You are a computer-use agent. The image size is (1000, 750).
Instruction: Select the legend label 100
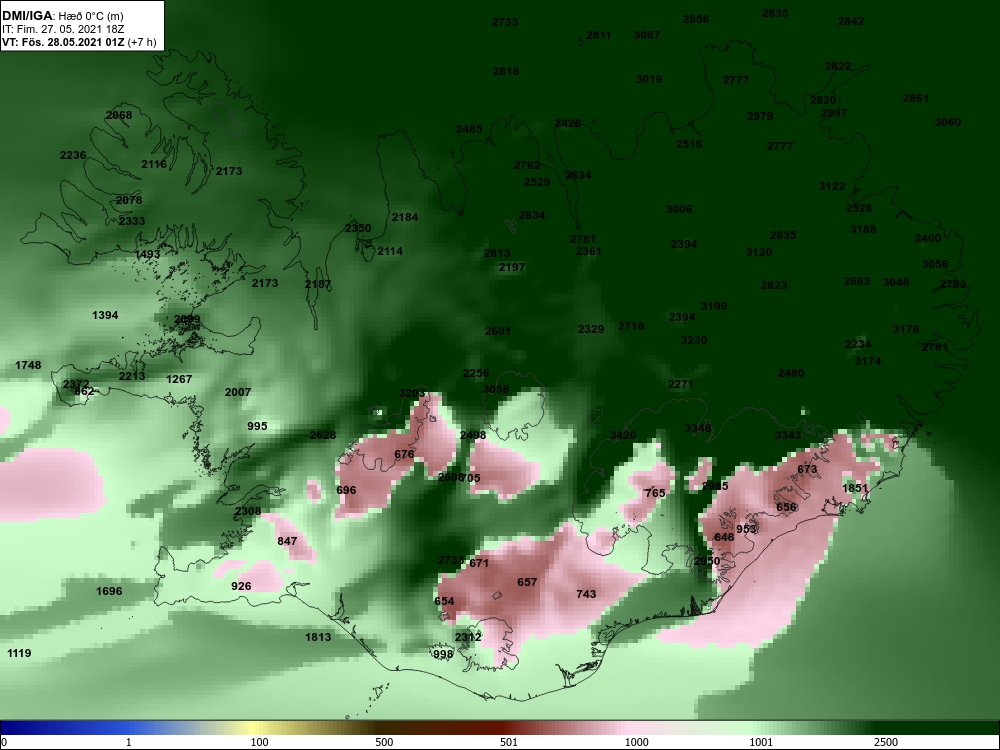pos(259,742)
